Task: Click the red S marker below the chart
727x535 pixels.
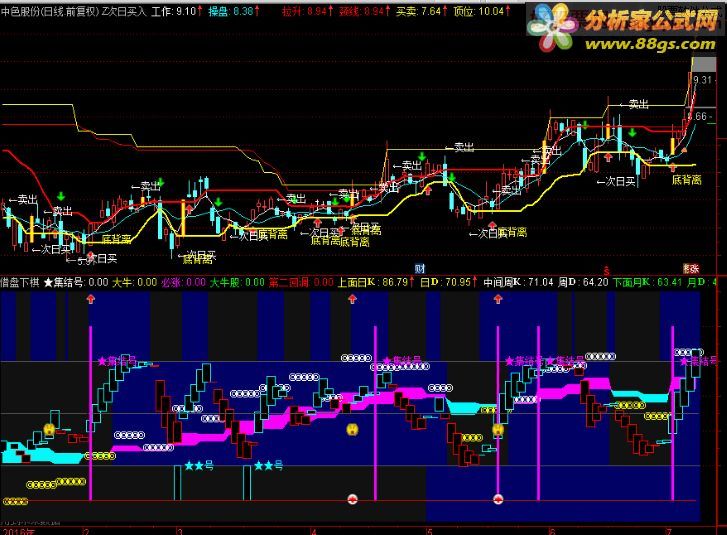Action: (606, 270)
